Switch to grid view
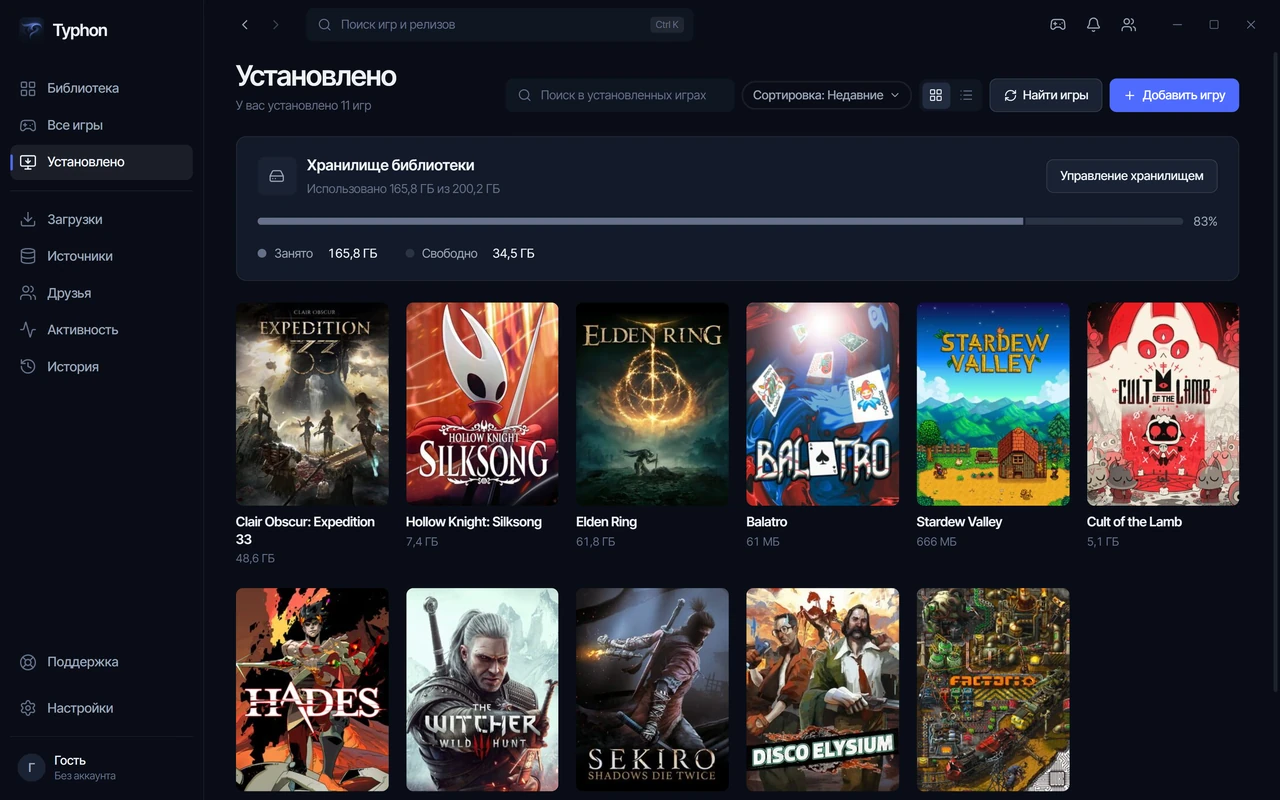 click(936, 95)
